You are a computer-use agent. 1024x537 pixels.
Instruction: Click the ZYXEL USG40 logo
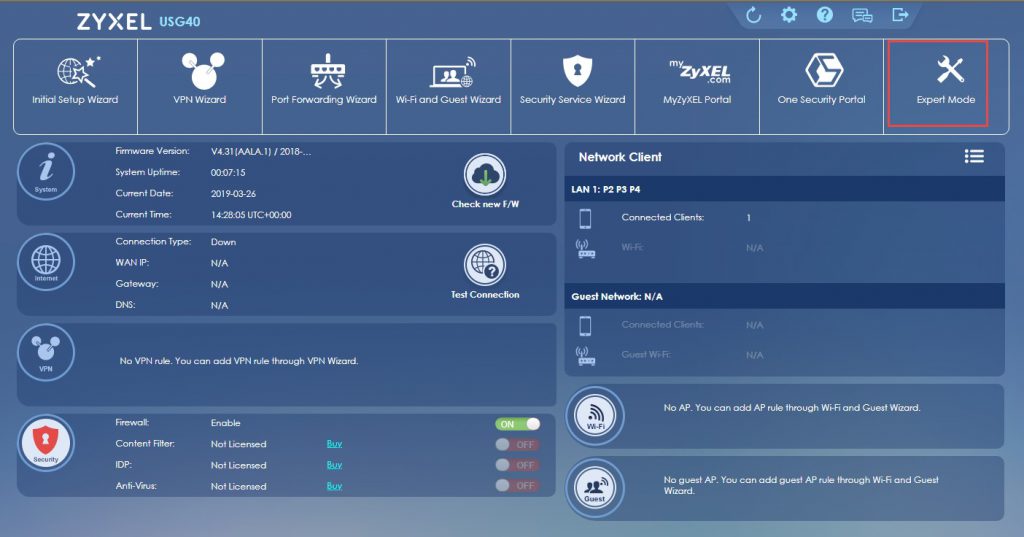point(138,22)
